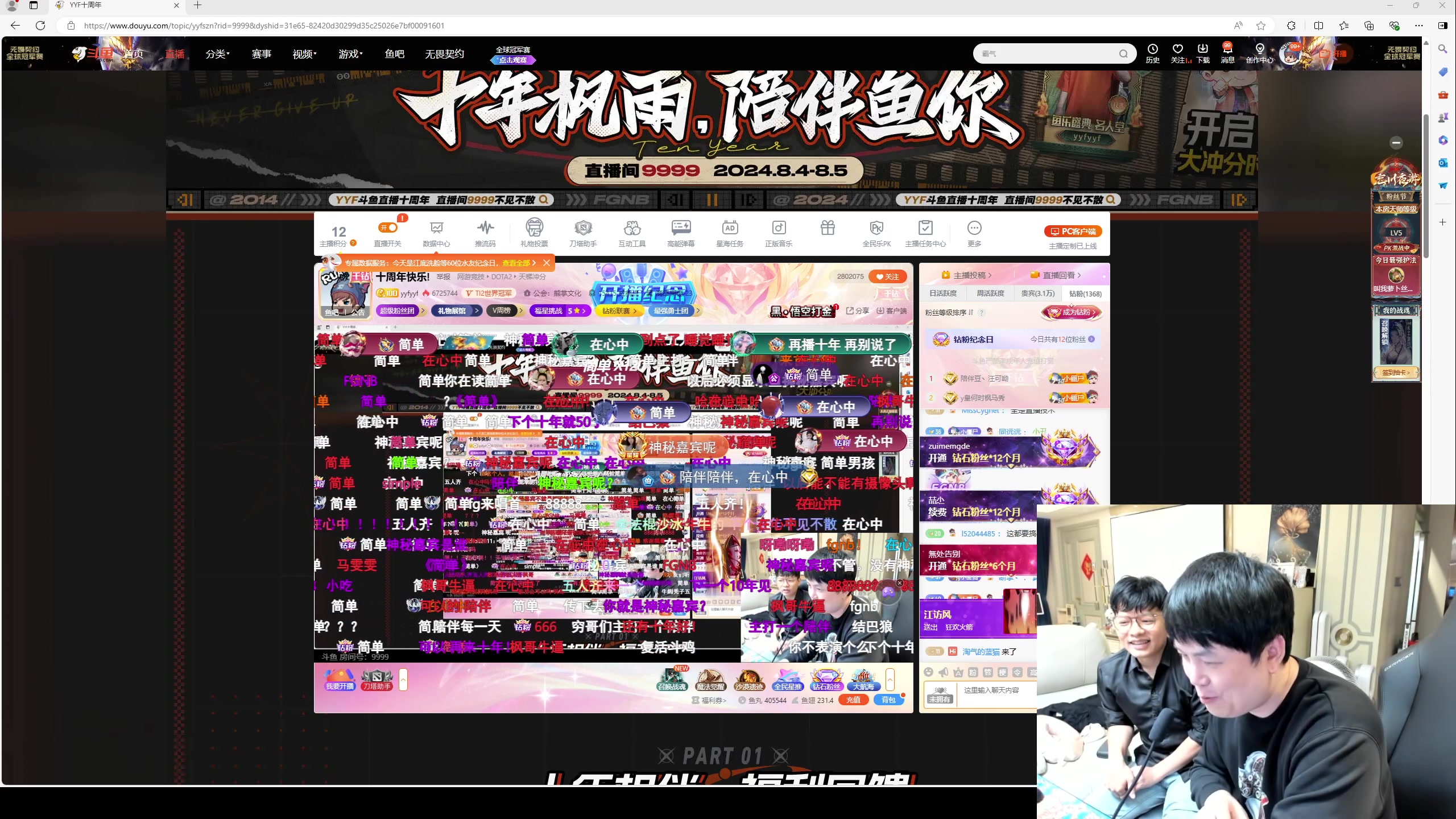Click the 客户端 download icon

(x=892, y=311)
